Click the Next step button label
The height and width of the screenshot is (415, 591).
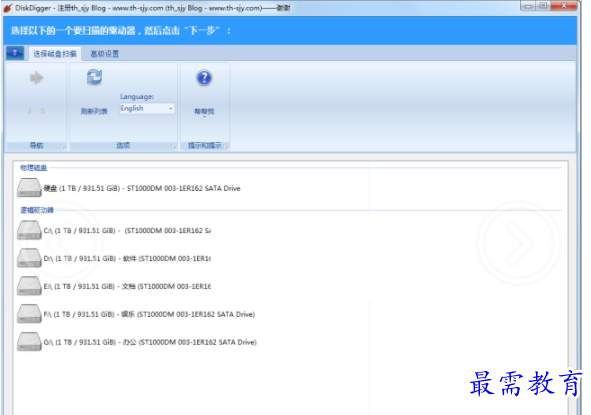37,111
